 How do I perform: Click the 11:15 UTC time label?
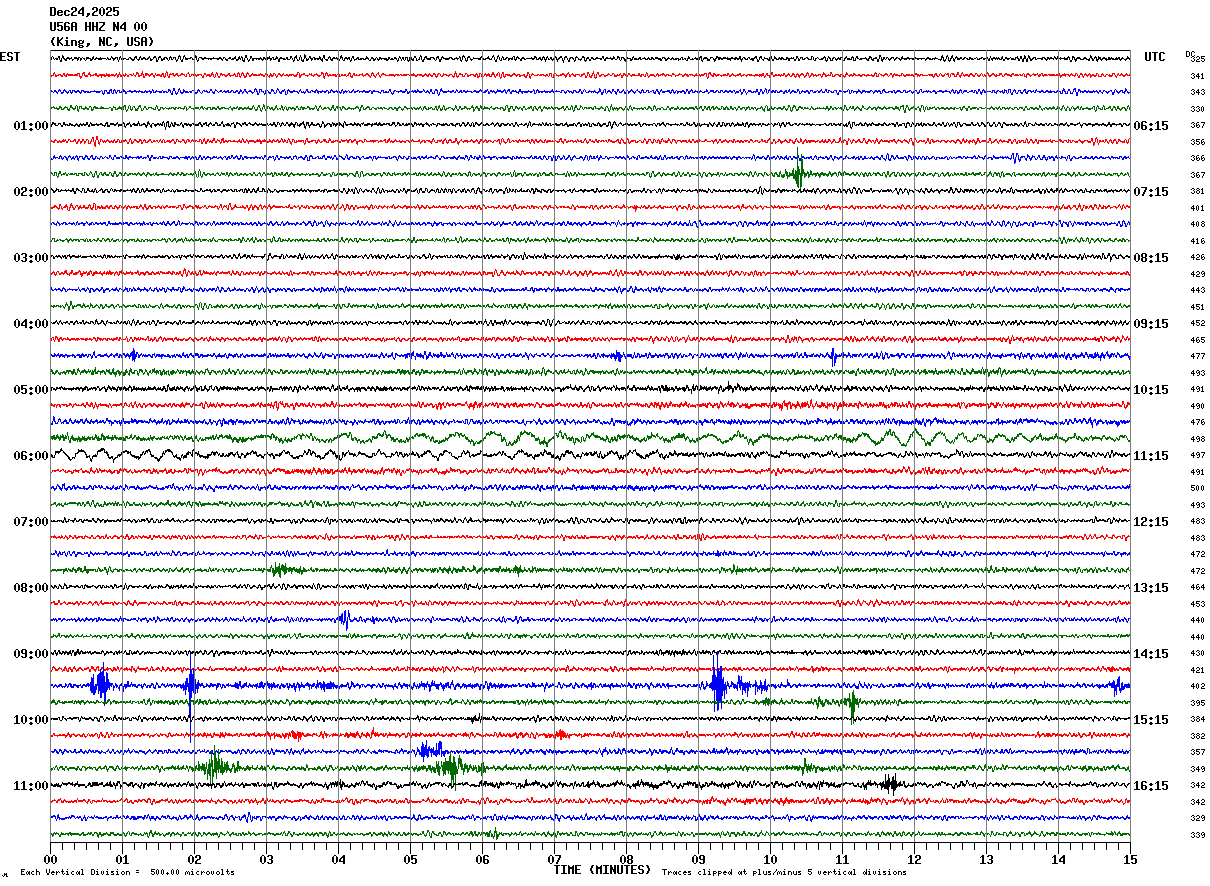click(x=1151, y=456)
